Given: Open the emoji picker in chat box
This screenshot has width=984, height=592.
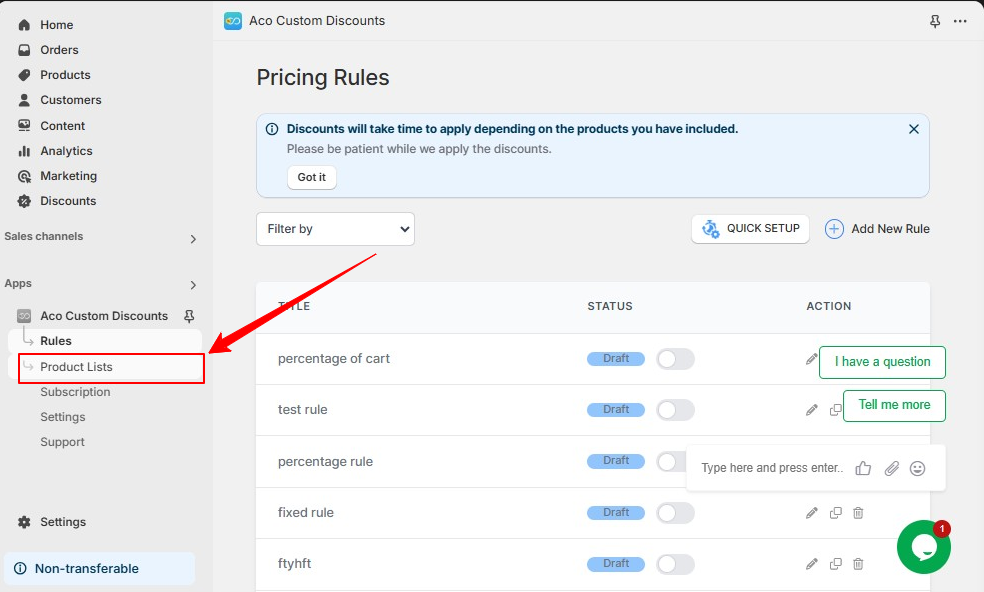Looking at the screenshot, I should point(917,468).
